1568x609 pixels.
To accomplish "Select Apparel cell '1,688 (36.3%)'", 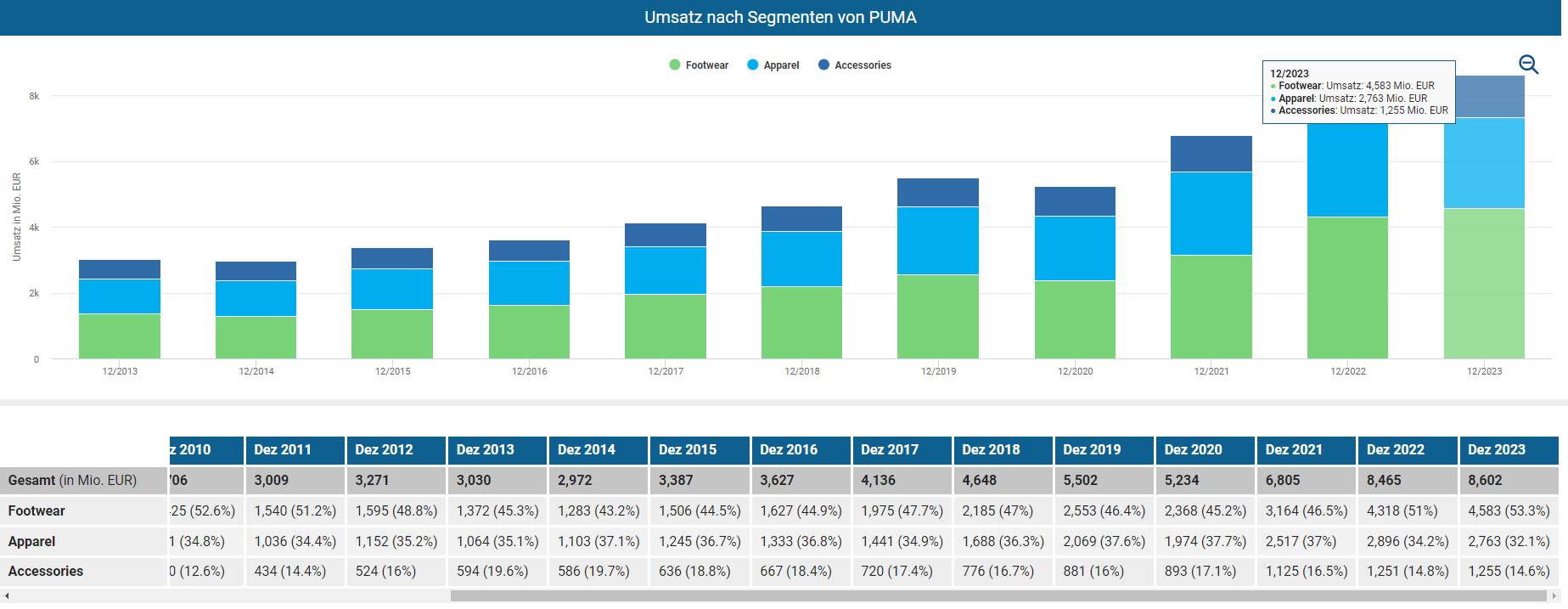I will 1003,542.
